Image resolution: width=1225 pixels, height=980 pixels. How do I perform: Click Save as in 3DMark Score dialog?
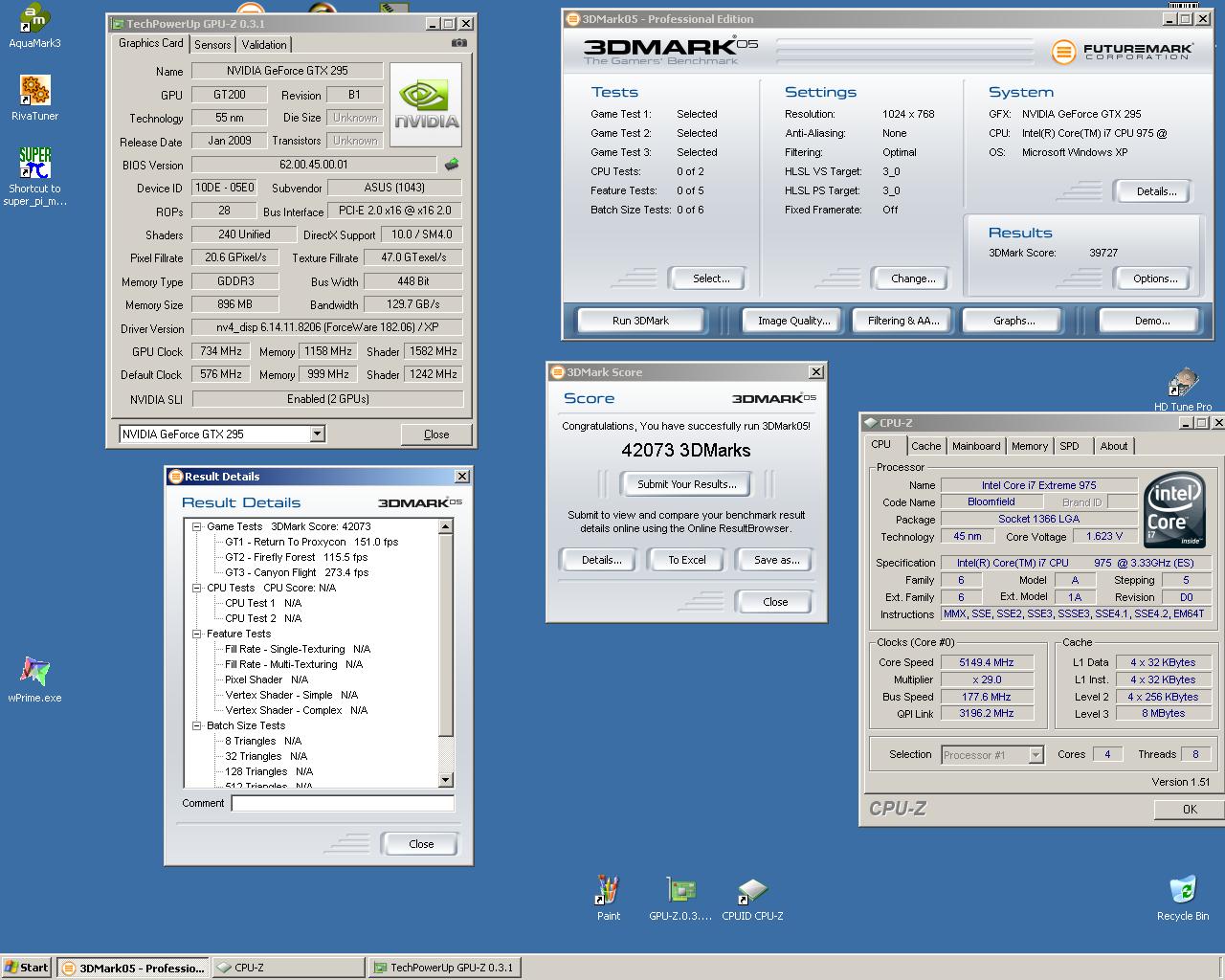click(x=776, y=560)
